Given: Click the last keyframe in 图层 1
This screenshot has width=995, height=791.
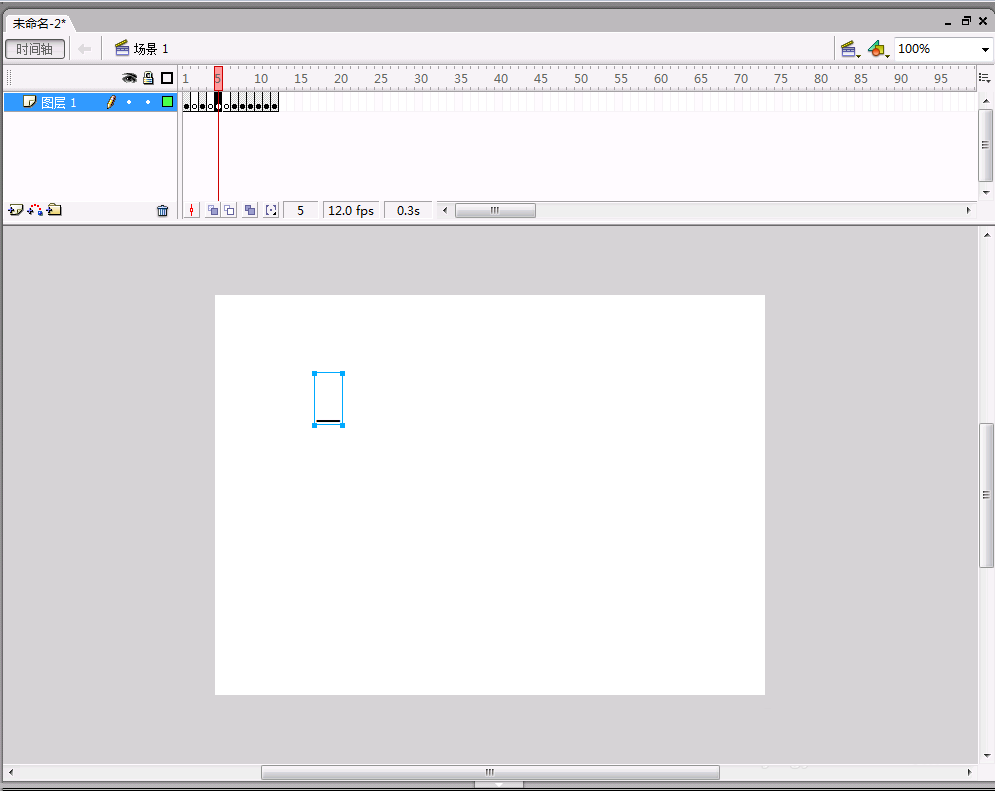Looking at the screenshot, I should click(275, 102).
